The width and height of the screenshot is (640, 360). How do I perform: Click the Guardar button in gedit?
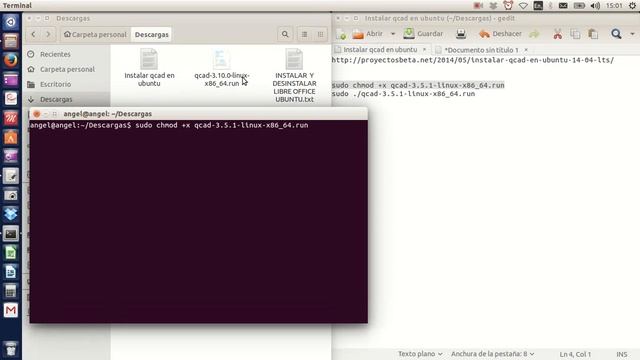(x=423, y=34)
